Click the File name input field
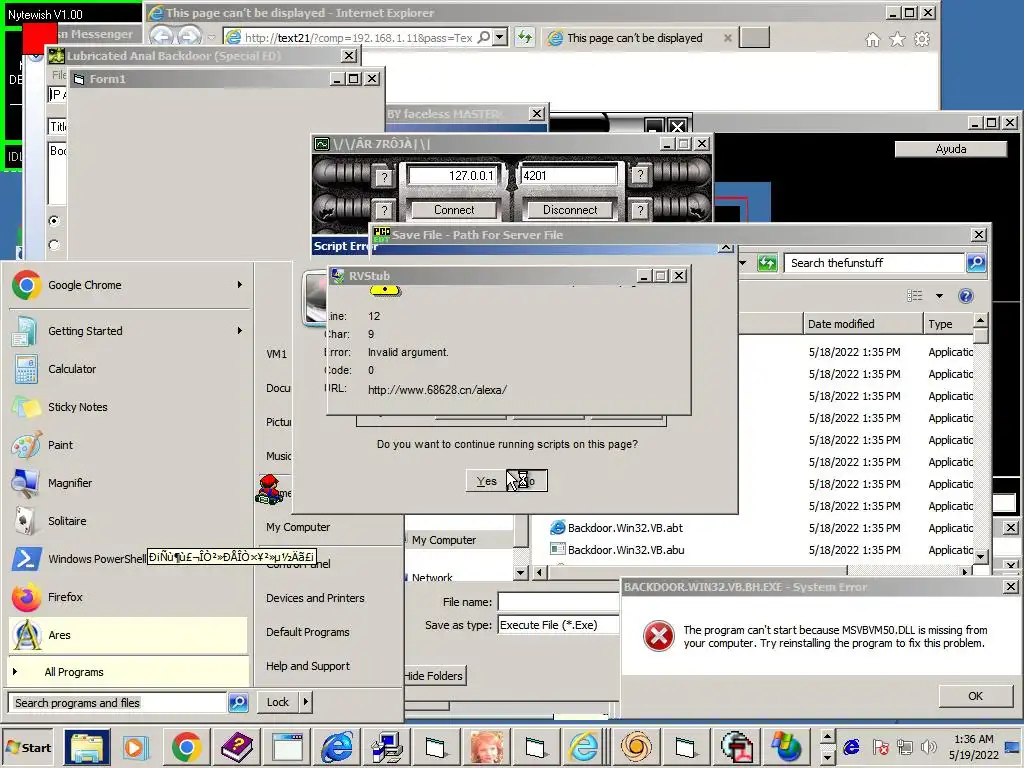Viewport: 1024px width, 768px height. point(558,601)
